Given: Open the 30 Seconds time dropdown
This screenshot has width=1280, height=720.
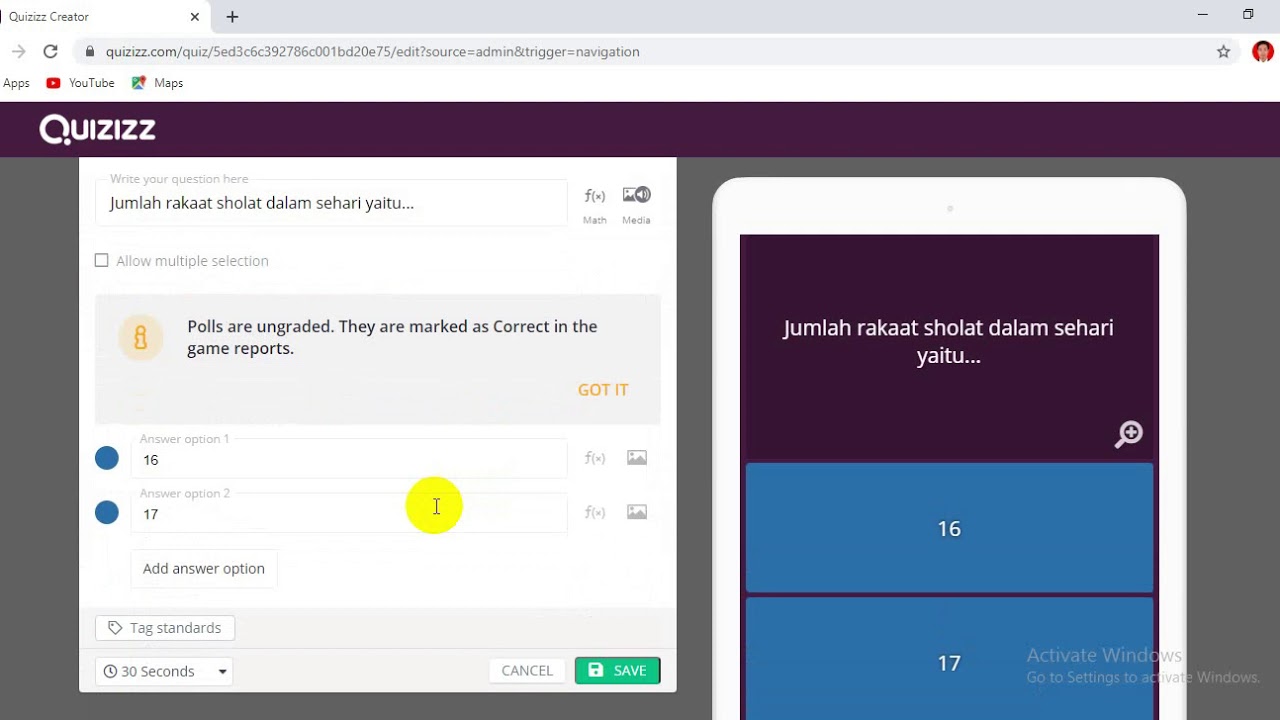Looking at the screenshot, I should click(x=164, y=671).
